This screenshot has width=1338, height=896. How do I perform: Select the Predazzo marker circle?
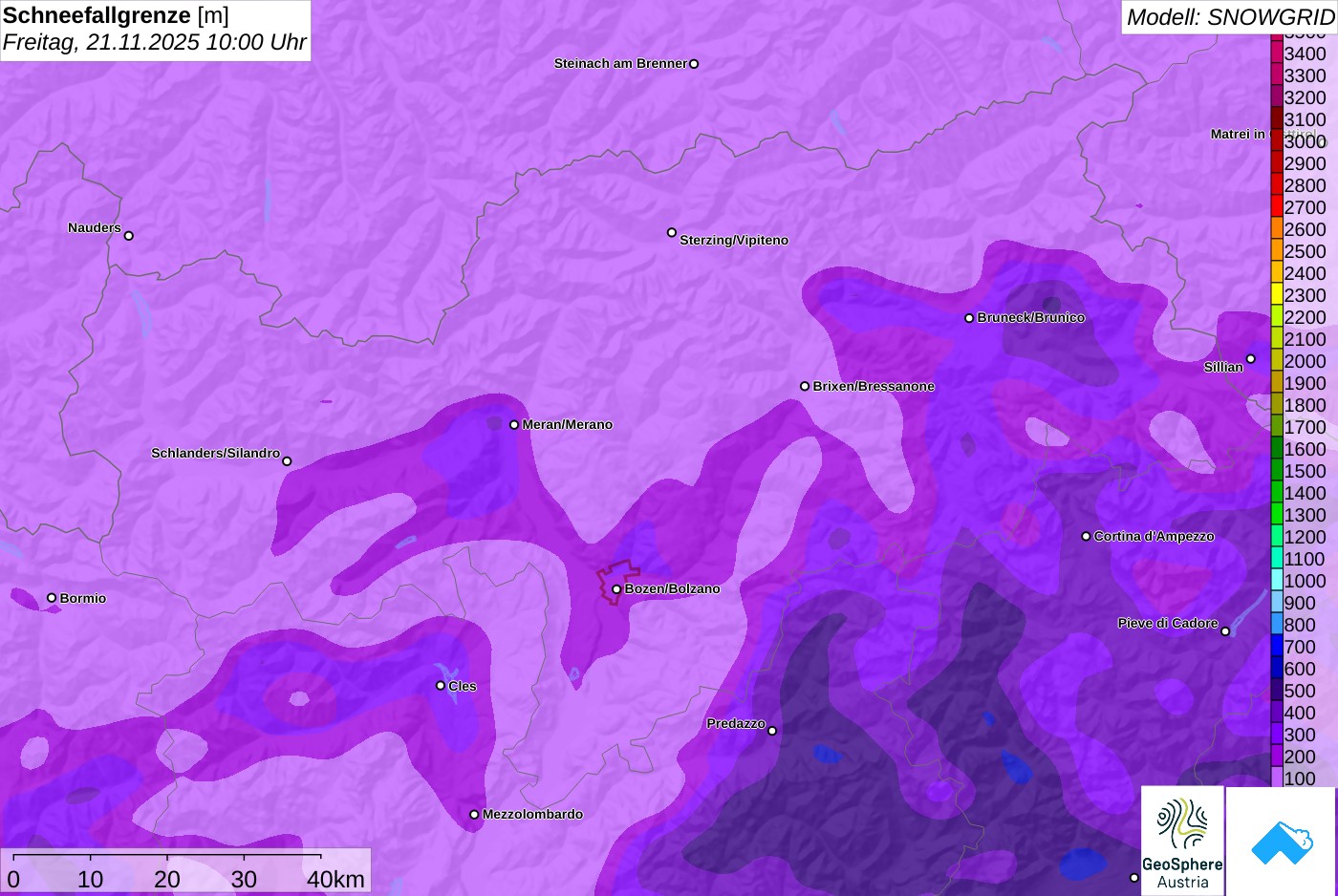pos(772,731)
